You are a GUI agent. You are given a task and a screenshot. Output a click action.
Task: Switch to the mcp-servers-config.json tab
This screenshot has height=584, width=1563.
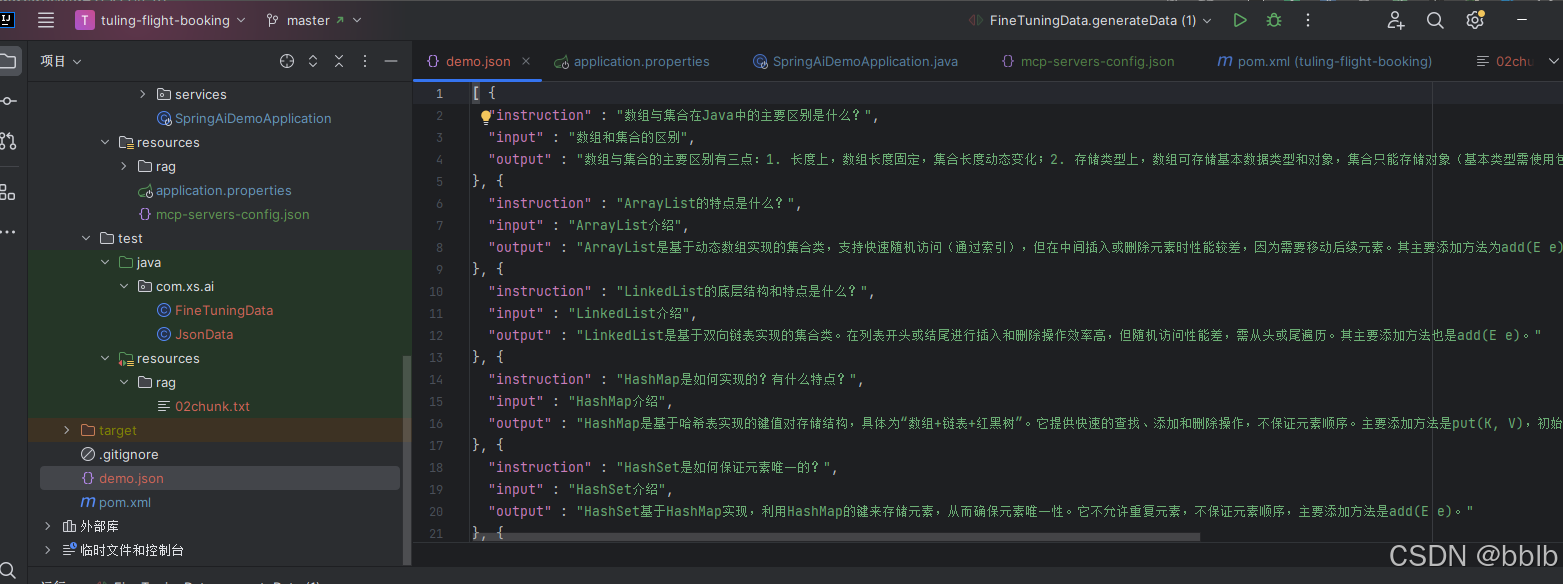[1087, 61]
